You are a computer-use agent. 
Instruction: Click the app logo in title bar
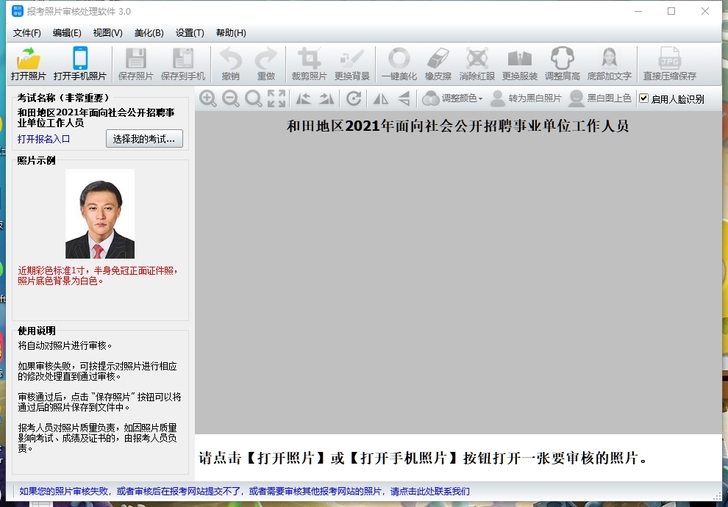18,11
